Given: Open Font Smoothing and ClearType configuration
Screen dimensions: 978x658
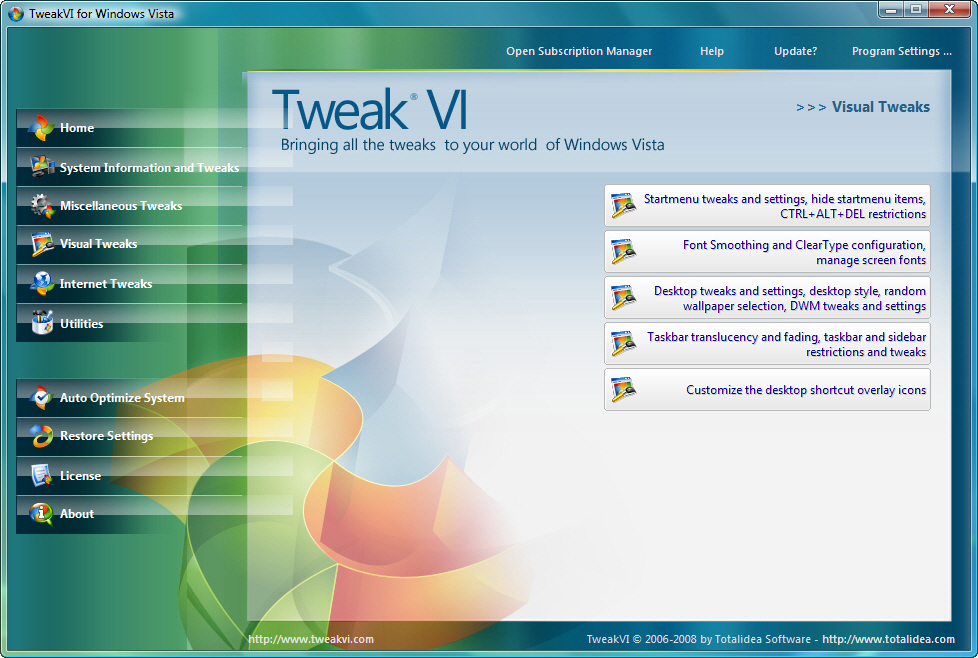Looking at the screenshot, I should pyautogui.click(x=767, y=252).
